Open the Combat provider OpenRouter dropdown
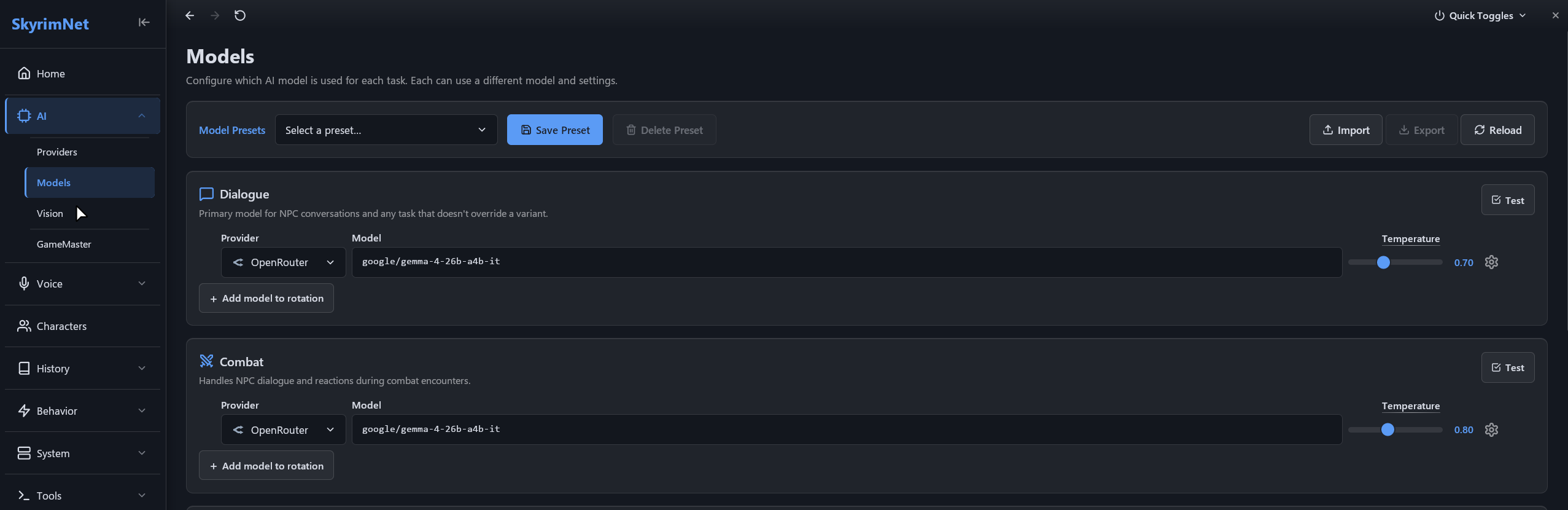This screenshot has height=510, width=1568. click(x=283, y=430)
